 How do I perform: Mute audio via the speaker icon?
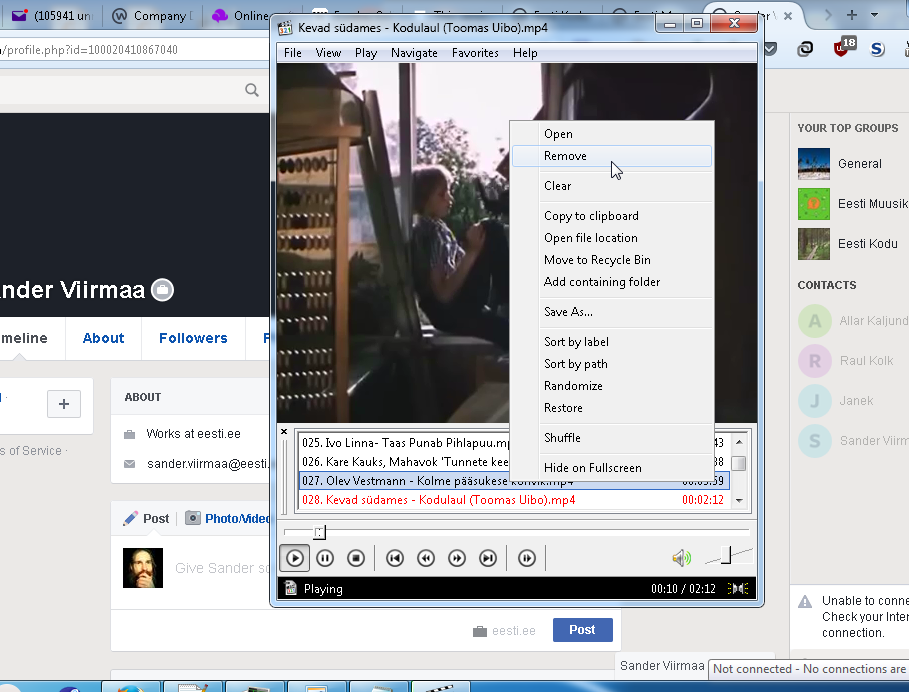coord(681,558)
